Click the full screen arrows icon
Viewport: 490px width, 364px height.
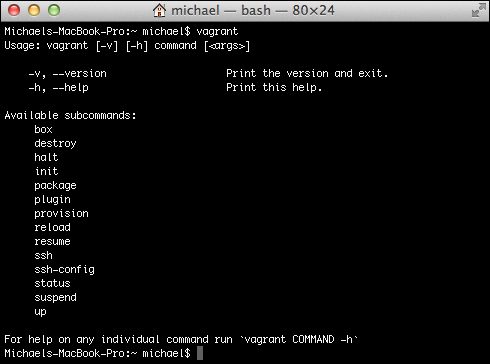pos(479,10)
